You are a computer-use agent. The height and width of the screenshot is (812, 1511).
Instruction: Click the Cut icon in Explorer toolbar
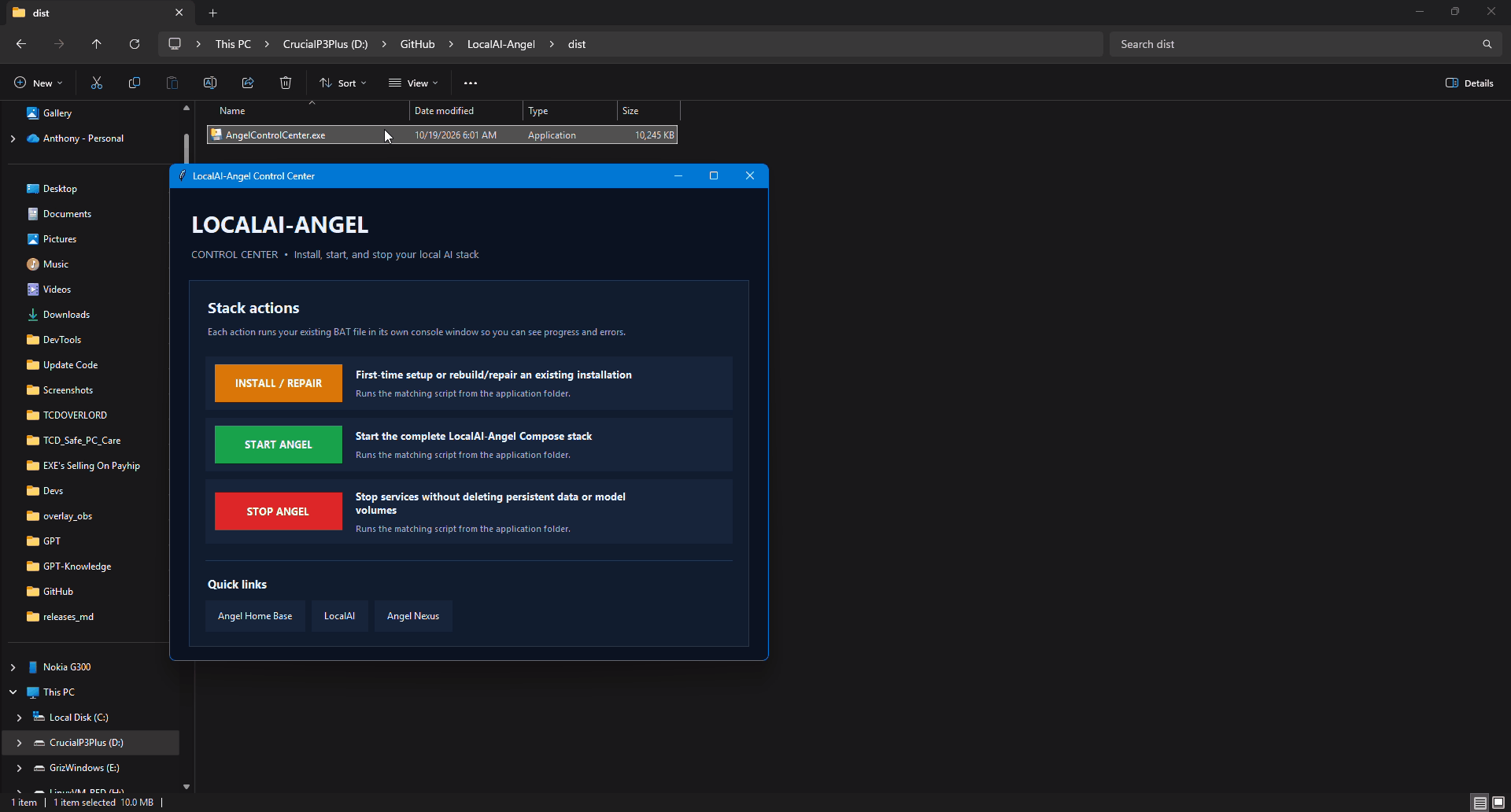coord(97,83)
